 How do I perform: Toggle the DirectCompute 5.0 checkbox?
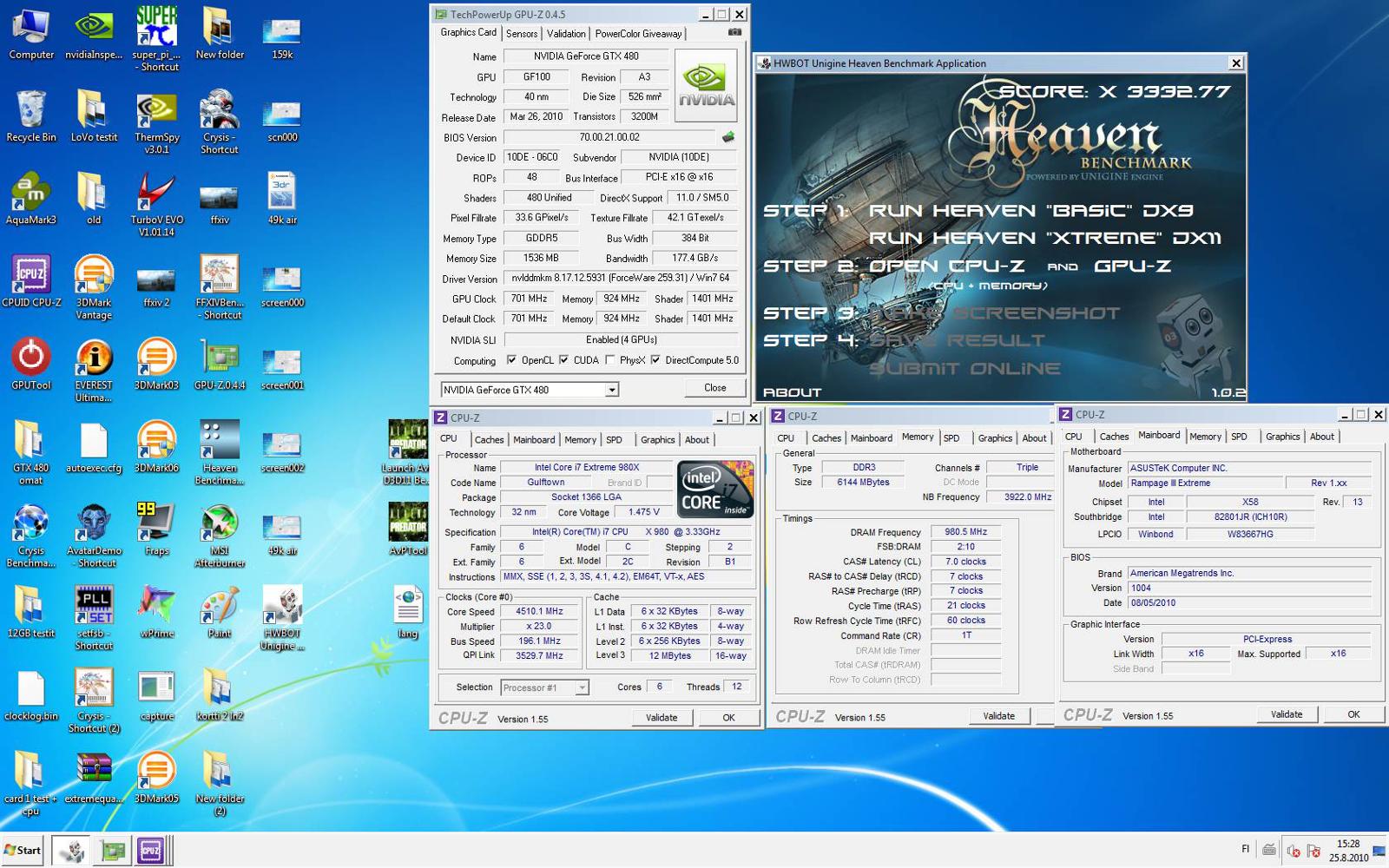click(x=655, y=360)
